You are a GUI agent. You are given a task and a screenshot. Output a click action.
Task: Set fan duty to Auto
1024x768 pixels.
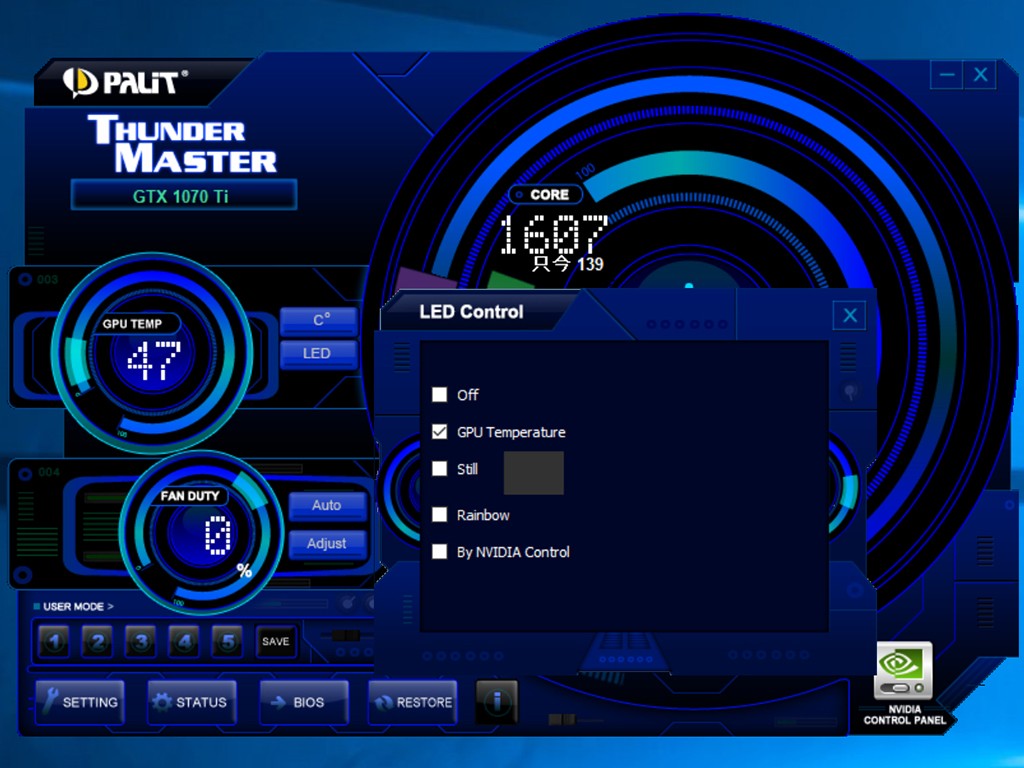pyautogui.click(x=328, y=505)
